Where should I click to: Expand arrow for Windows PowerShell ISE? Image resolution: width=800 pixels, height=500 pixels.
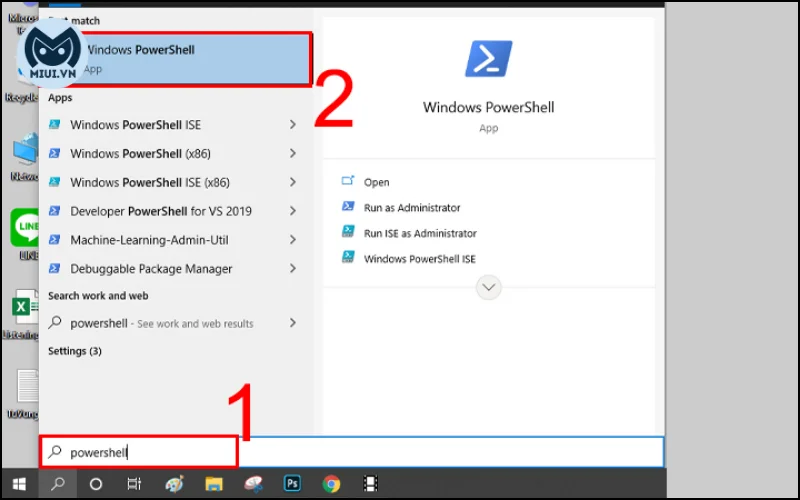pos(293,124)
